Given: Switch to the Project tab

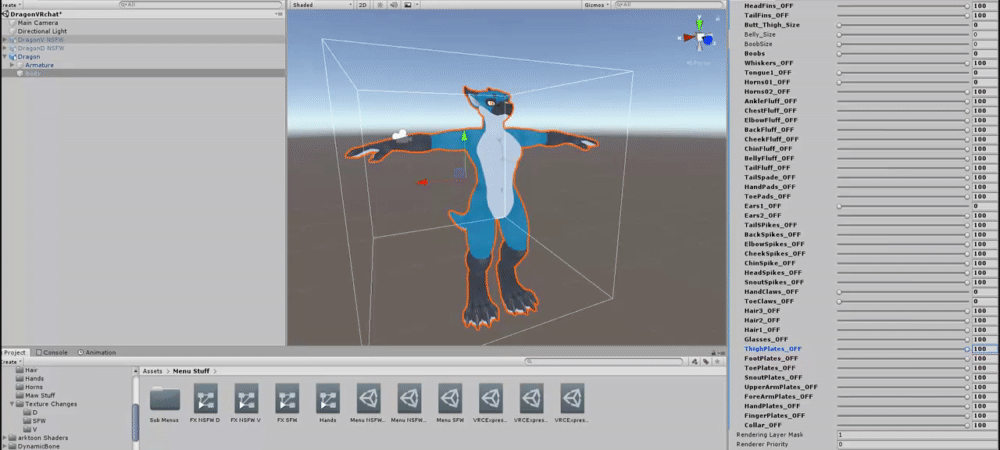Looking at the screenshot, I should tap(15, 352).
